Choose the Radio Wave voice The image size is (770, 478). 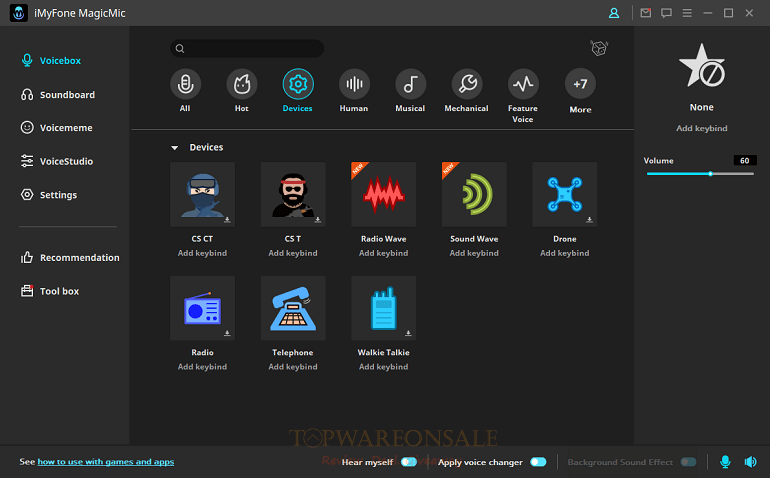tap(384, 194)
